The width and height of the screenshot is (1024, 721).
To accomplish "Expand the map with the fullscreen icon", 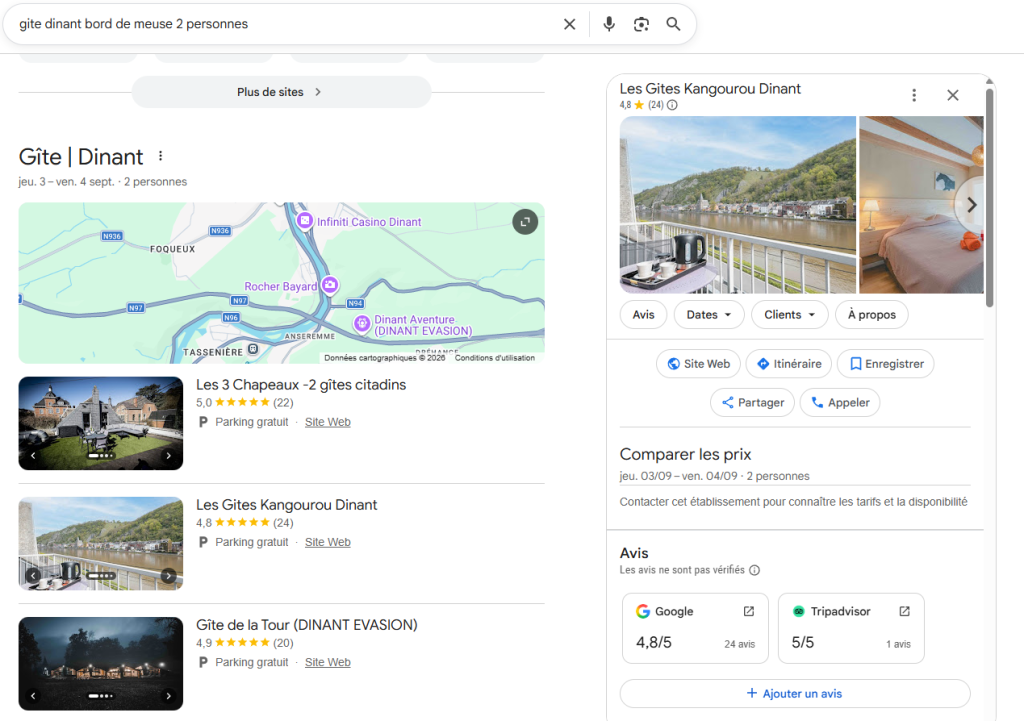I will 525,222.
